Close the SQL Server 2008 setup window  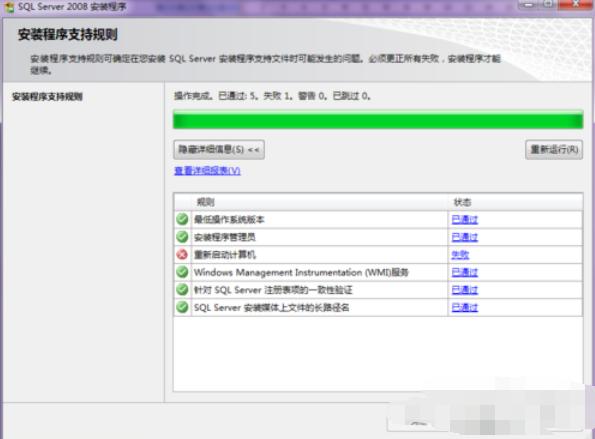pyautogui.click(x=576, y=4)
